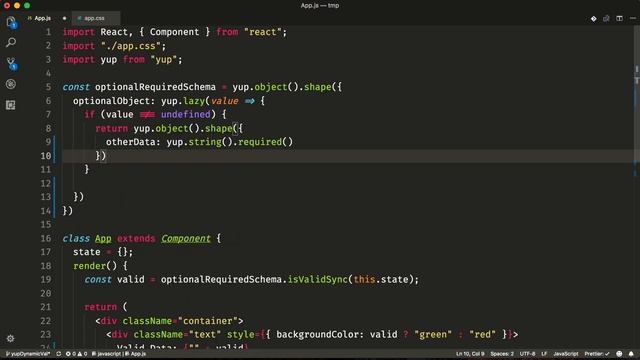Split the editor with the split icon

coord(620,18)
